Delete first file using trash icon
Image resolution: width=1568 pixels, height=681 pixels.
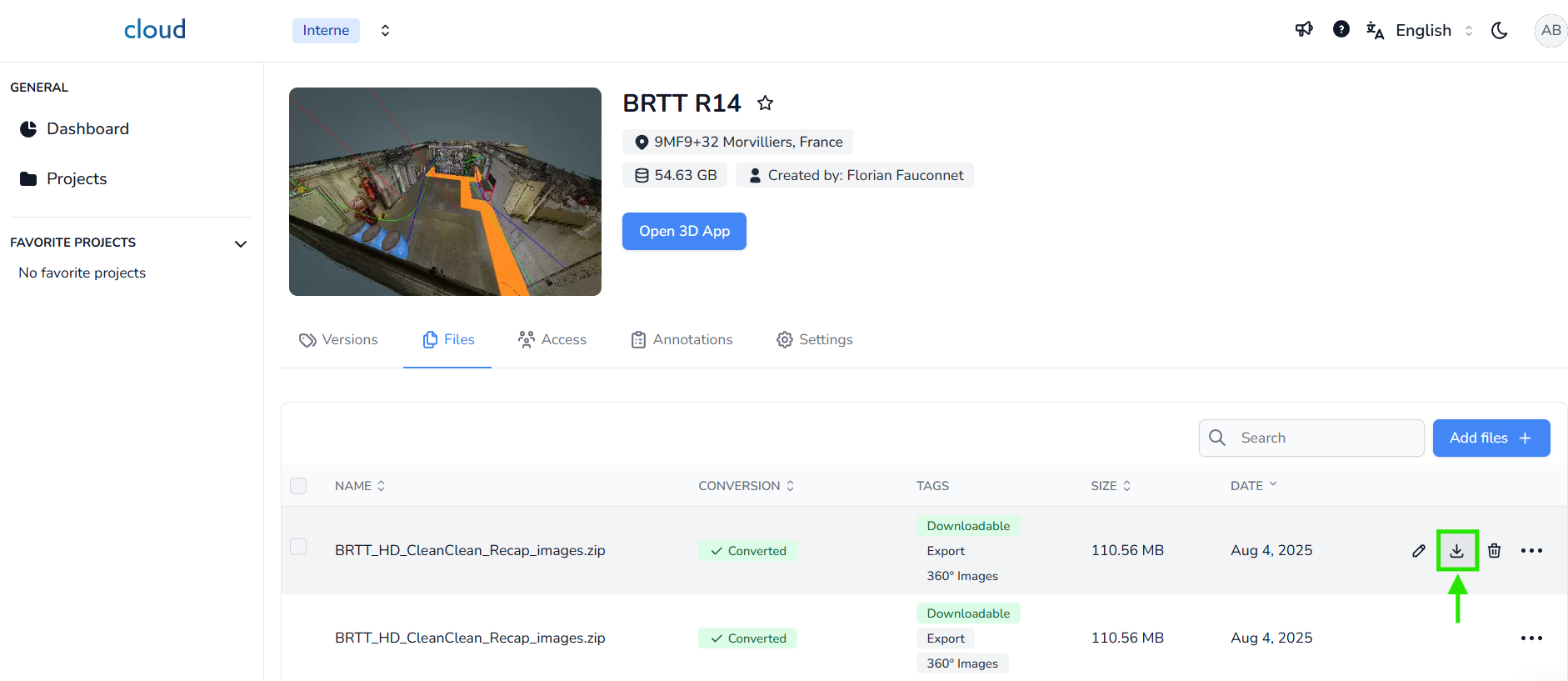1494,551
